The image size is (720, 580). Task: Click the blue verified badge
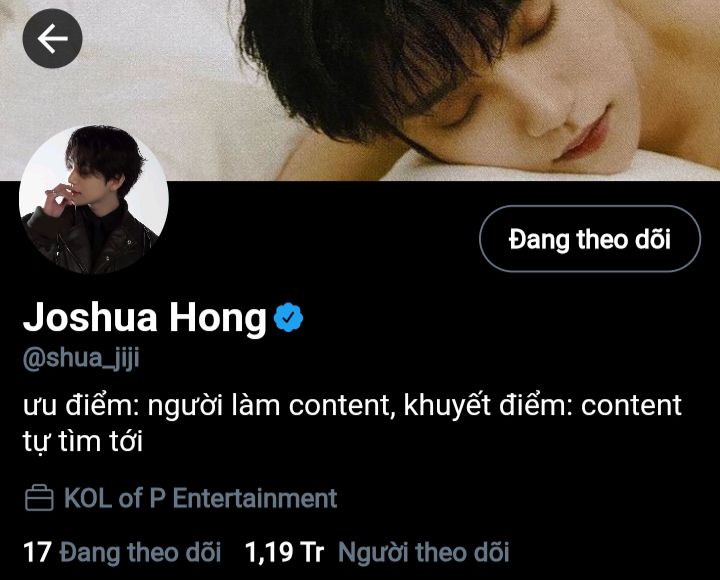click(x=288, y=317)
